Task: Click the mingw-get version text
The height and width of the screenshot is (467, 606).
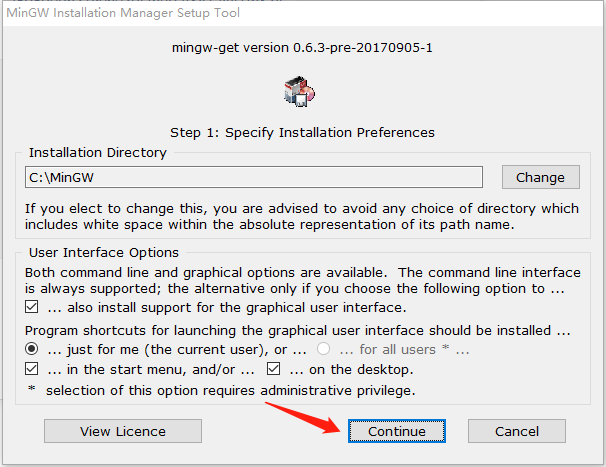Action: (x=302, y=46)
